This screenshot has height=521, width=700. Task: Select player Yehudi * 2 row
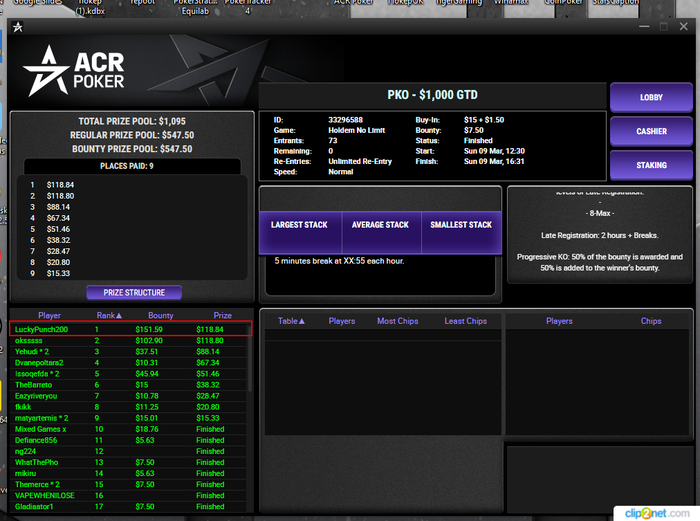coord(128,351)
